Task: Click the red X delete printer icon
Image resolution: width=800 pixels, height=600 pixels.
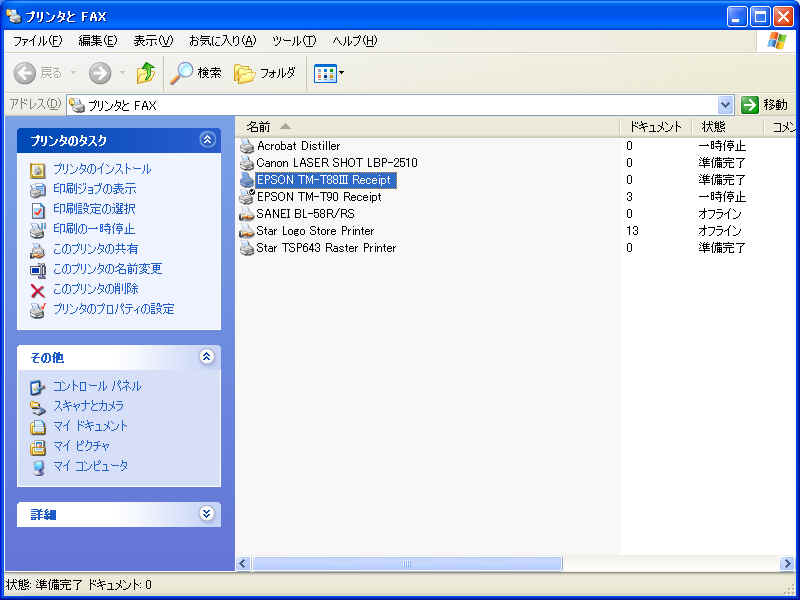Action: click(x=38, y=291)
